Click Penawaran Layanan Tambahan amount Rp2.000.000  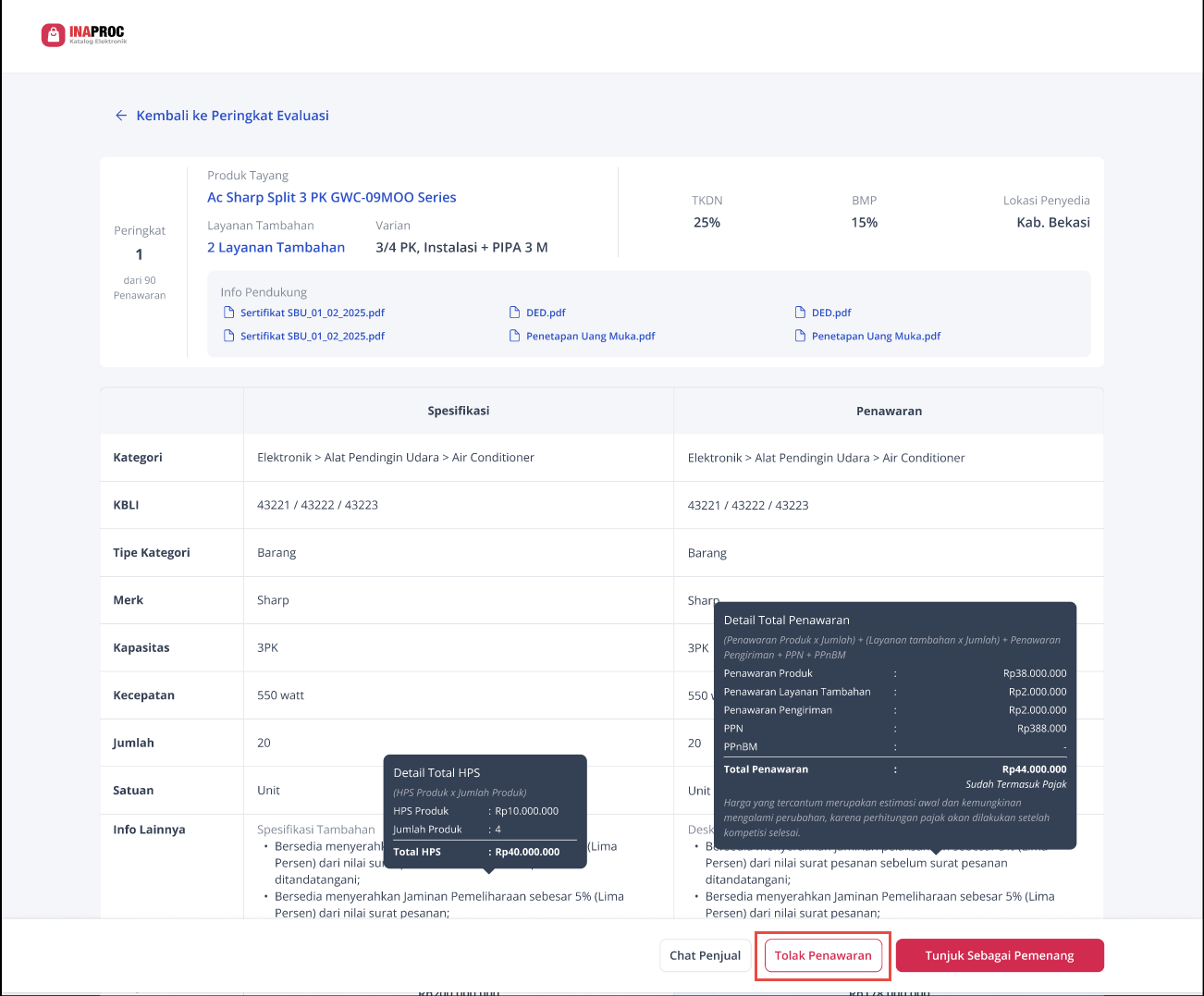coord(1038,692)
